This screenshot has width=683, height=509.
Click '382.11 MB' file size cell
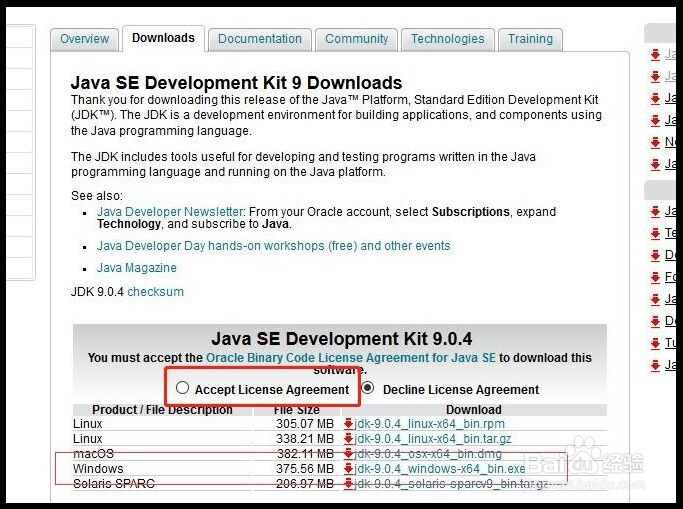click(x=305, y=454)
